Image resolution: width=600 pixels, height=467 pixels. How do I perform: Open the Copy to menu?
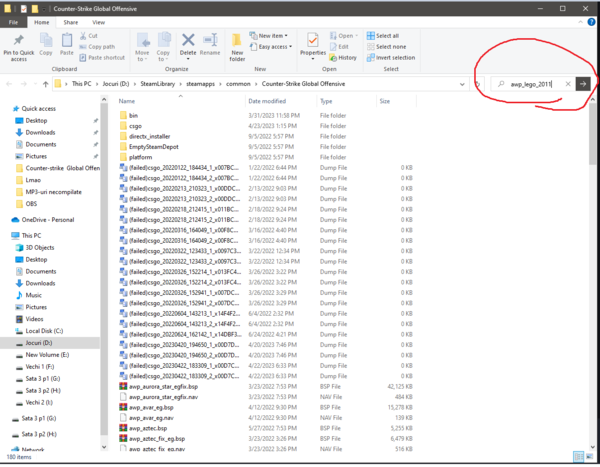coord(163,47)
